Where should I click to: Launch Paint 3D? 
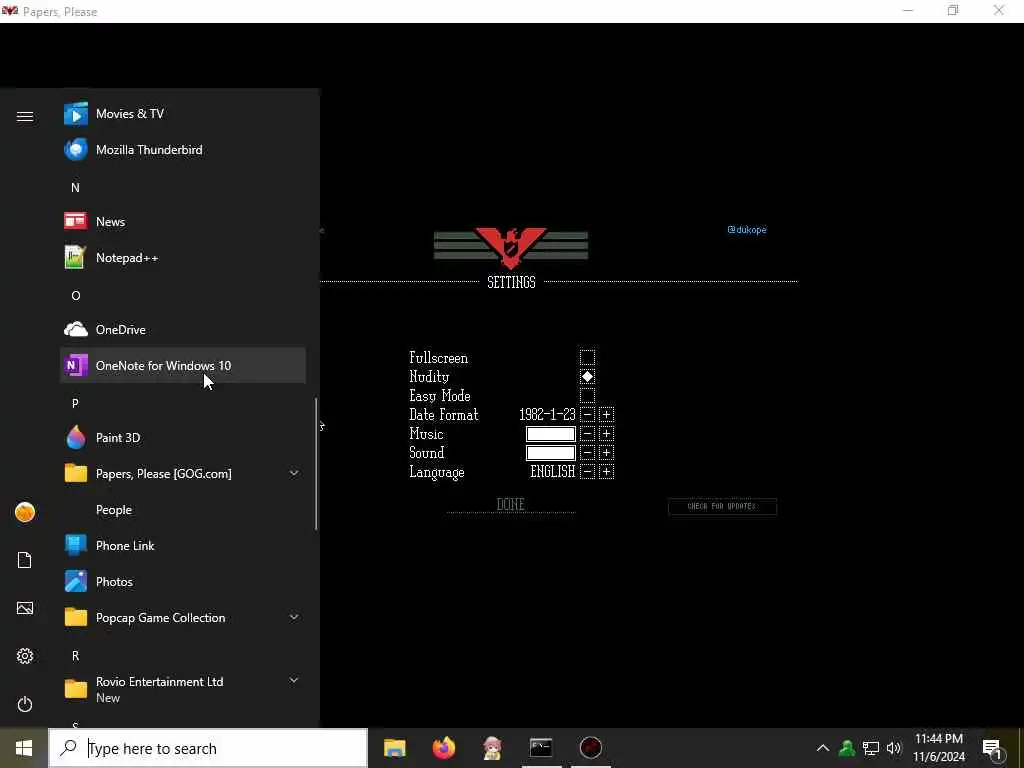click(x=183, y=438)
